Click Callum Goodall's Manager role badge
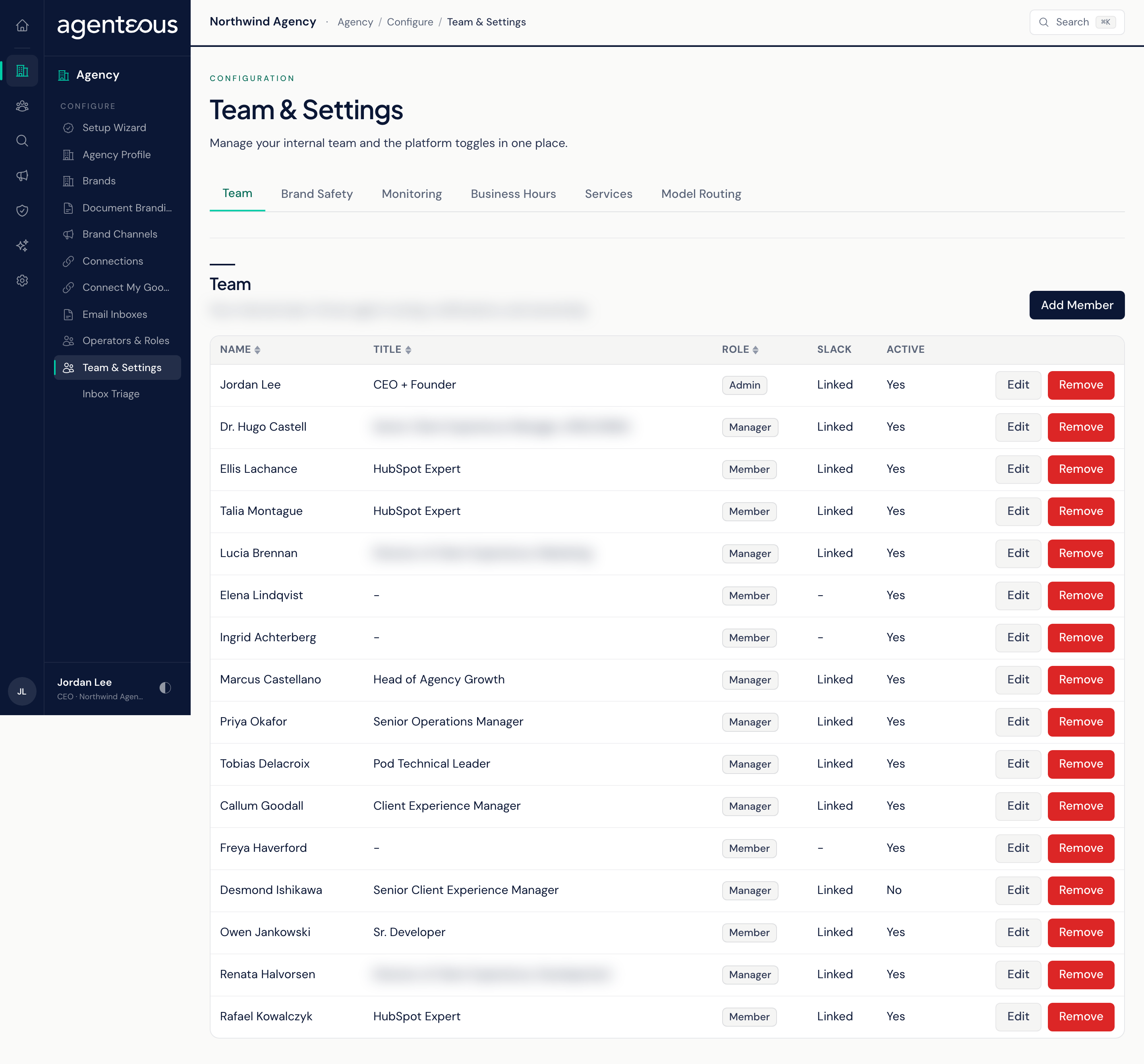Viewport: 1144px width, 1064px height. coord(750,806)
